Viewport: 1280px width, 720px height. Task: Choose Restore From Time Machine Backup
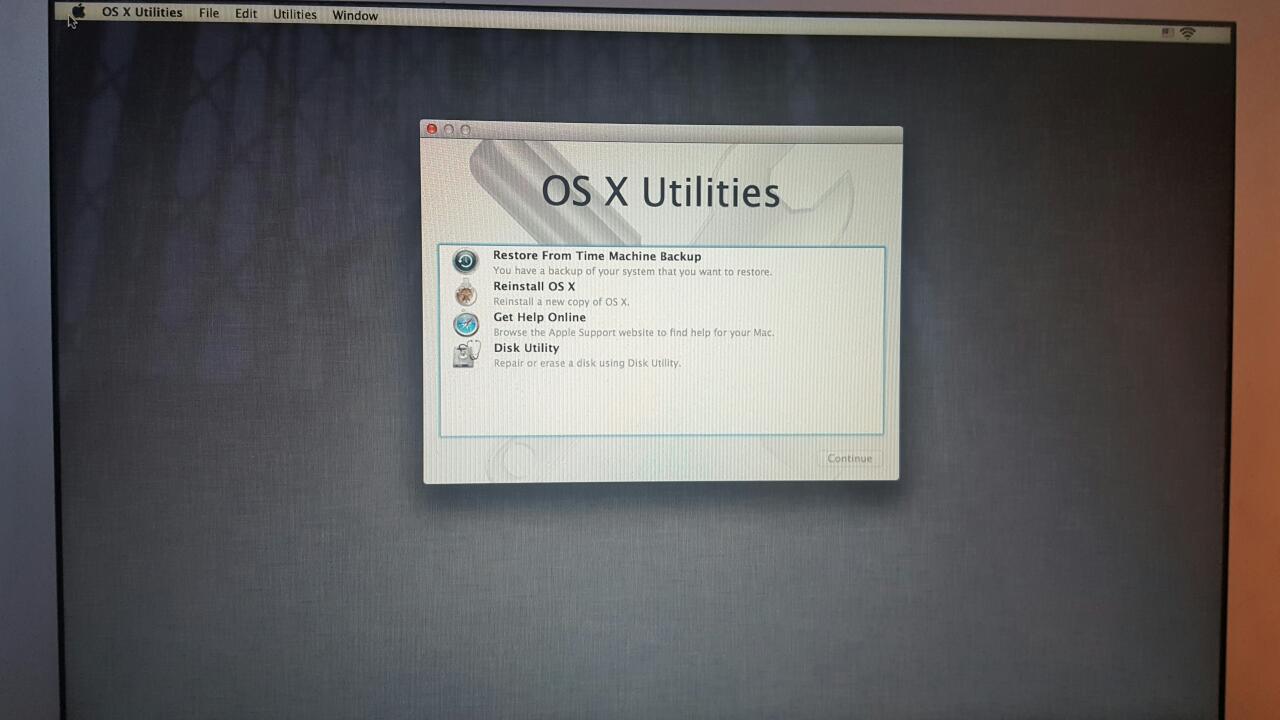tap(597, 256)
